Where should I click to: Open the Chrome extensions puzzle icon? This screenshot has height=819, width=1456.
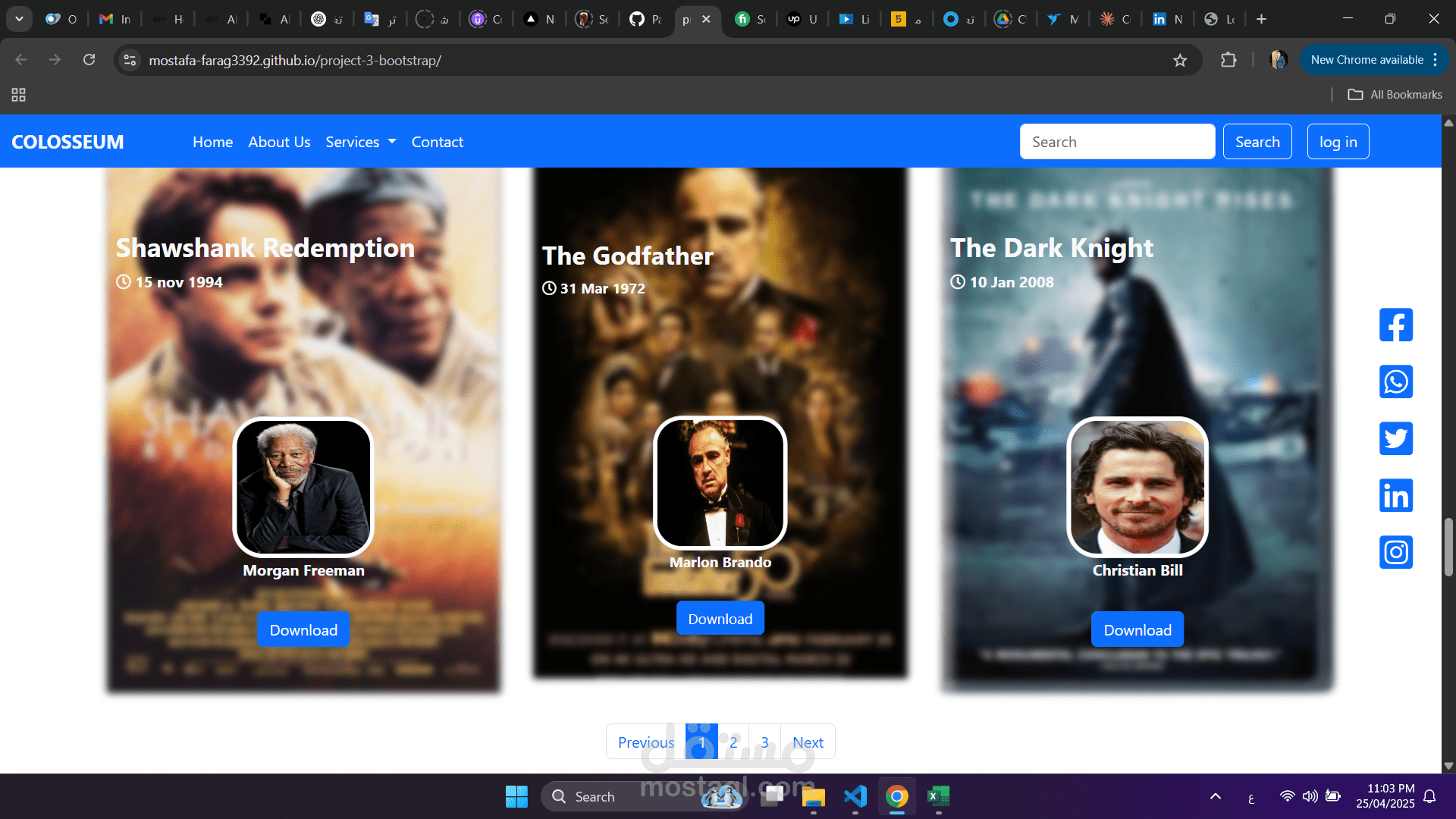pyautogui.click(x=1228, y=60)
